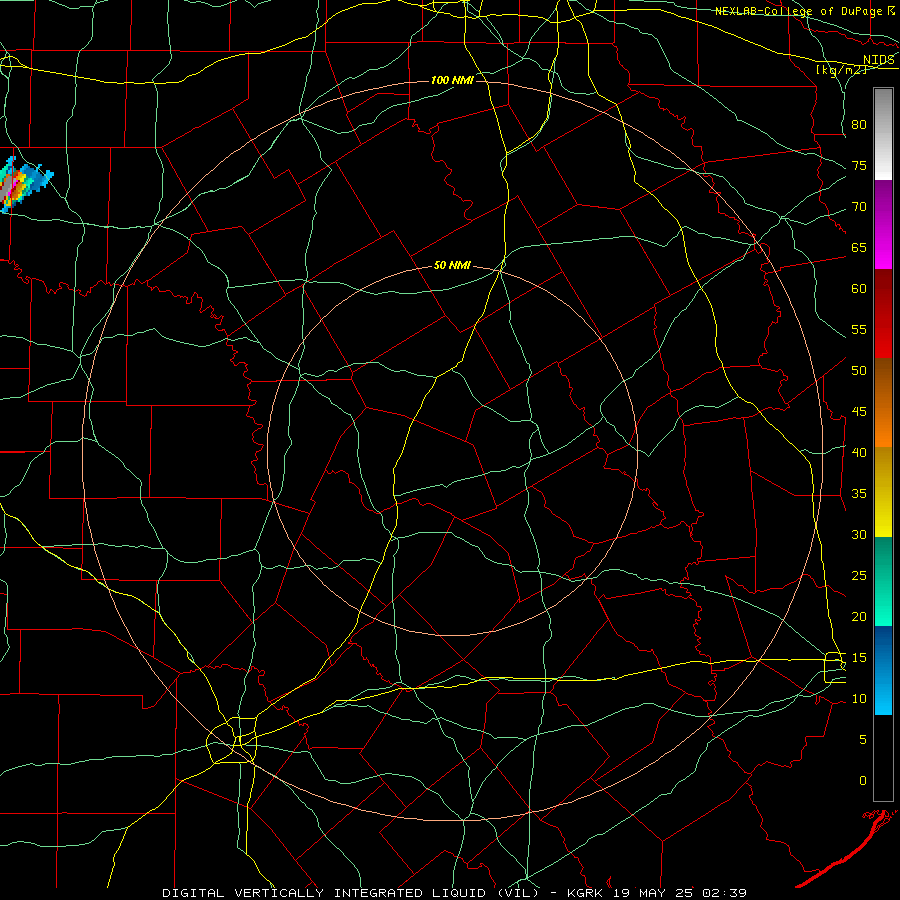Click the green 20-25 band of color scale
Viewport: 900px width, 900px height.
pyautogui.click(x=883, y=581)
